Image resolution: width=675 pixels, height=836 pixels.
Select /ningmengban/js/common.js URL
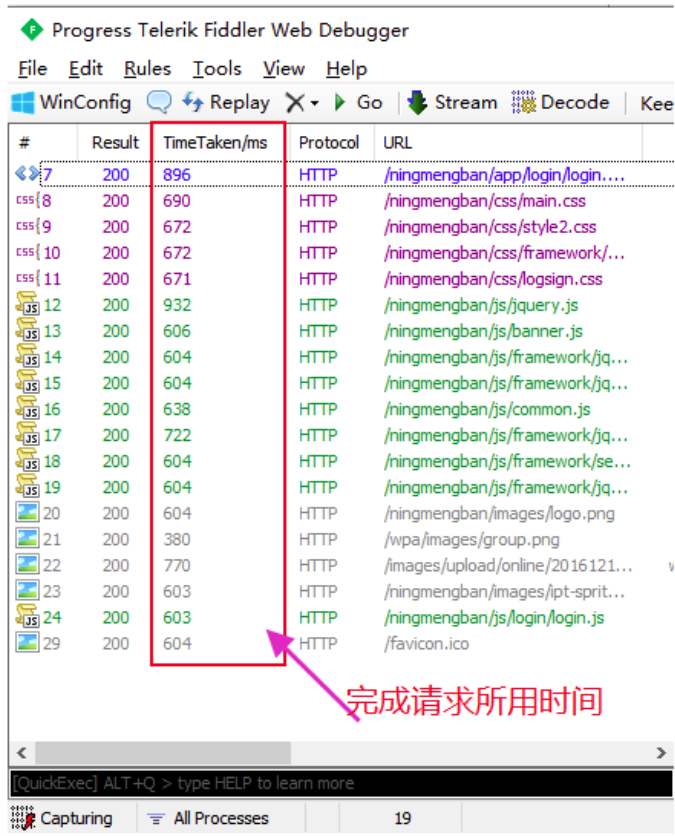(487, 409)
